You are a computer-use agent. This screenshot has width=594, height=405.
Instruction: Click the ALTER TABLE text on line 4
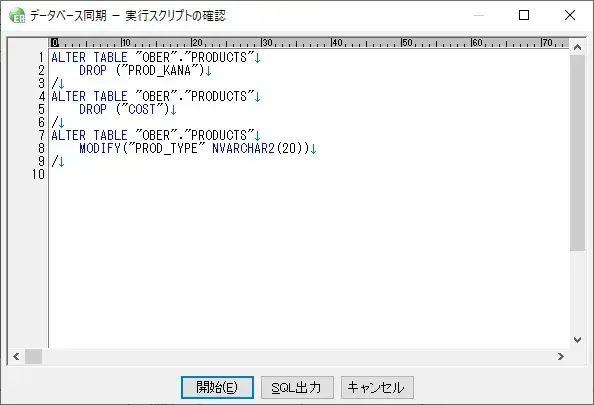click(89, 97)
